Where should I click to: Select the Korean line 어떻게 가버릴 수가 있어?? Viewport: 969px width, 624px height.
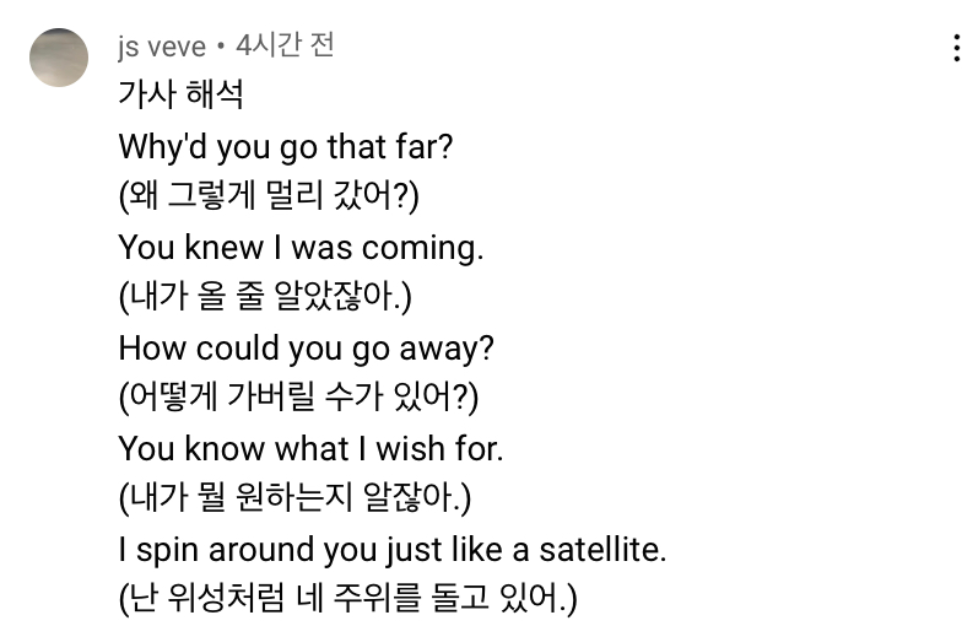click(298, 398)
